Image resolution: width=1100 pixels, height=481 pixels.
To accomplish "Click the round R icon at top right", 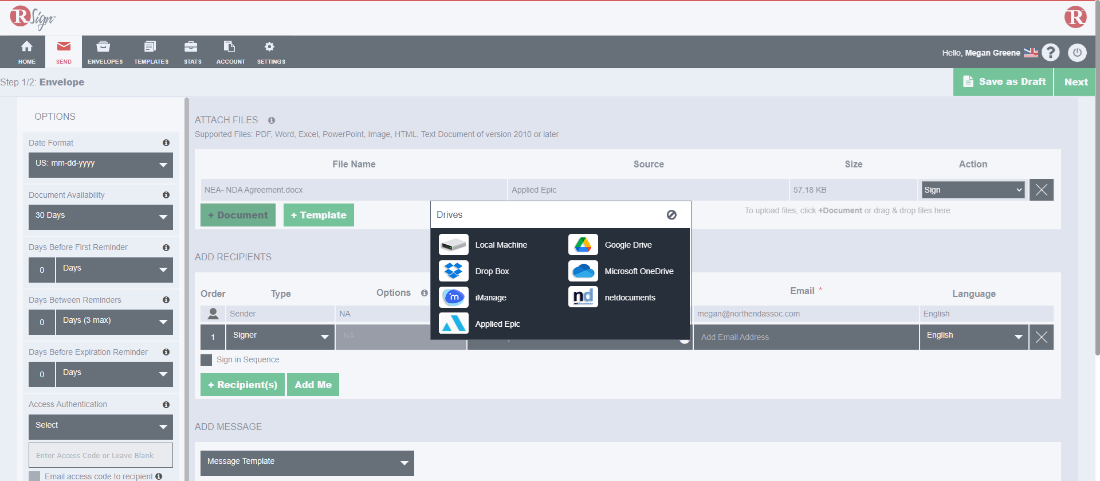I will coord(1075,17).
